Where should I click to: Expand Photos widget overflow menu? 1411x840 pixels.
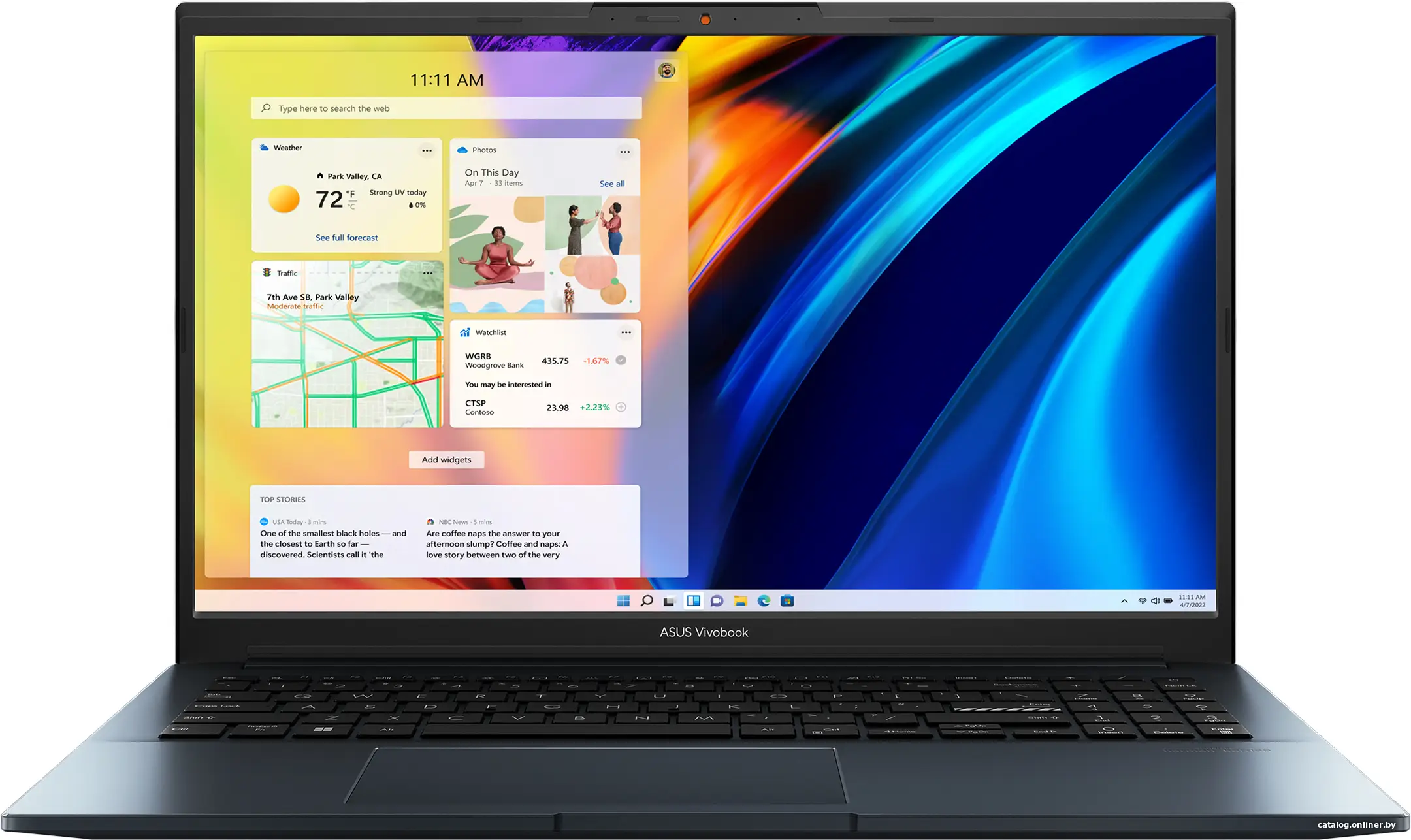pyautogui.click(x=625, y=151)
